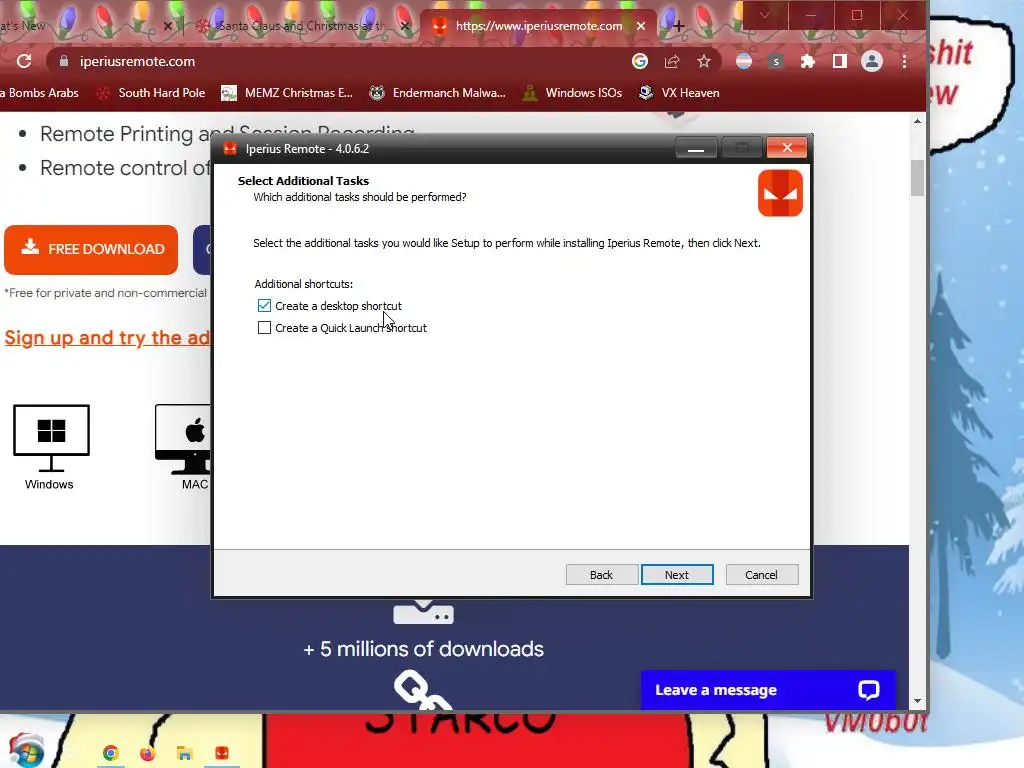Follow the Sign up and try link
Viewport: 1024px width, 768px height.
pyautogui.click(x=107, y=338)
